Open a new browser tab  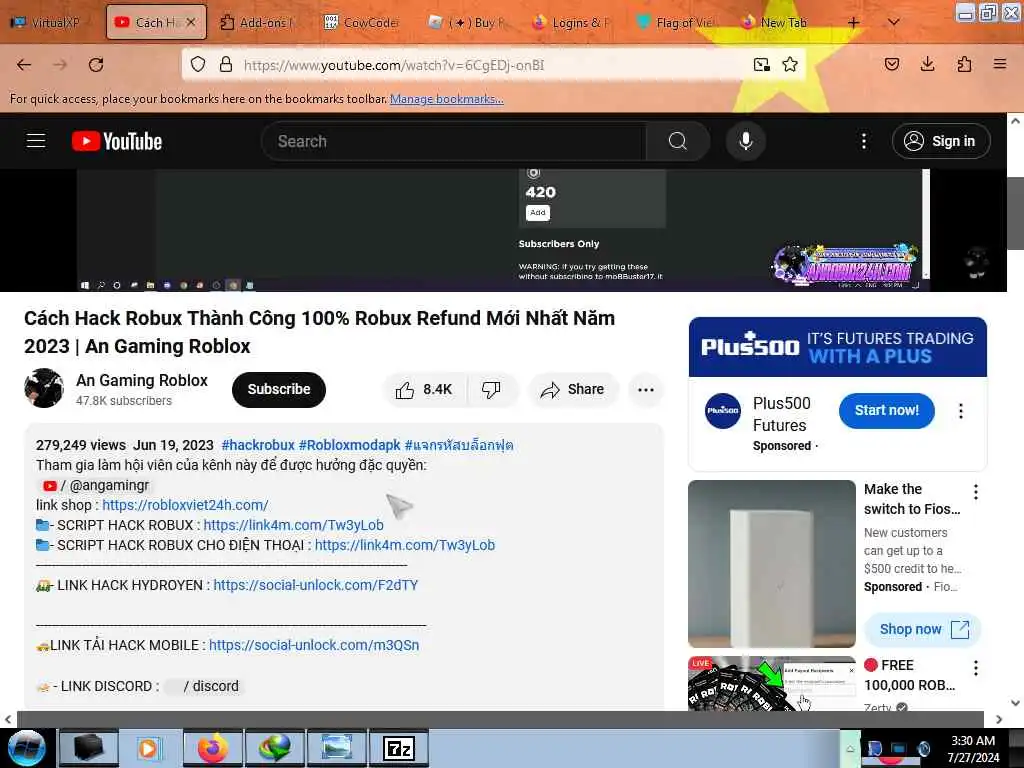854,22
